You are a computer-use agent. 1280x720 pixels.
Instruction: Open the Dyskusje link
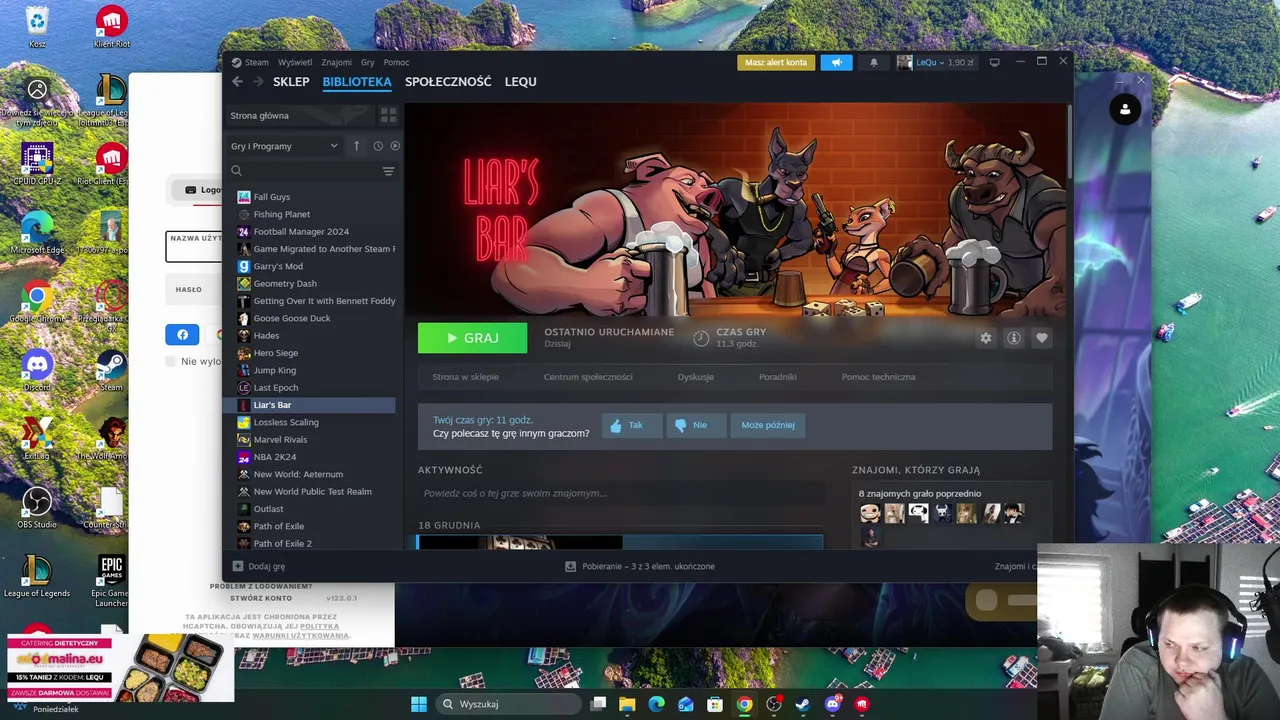tap(696, 377)
